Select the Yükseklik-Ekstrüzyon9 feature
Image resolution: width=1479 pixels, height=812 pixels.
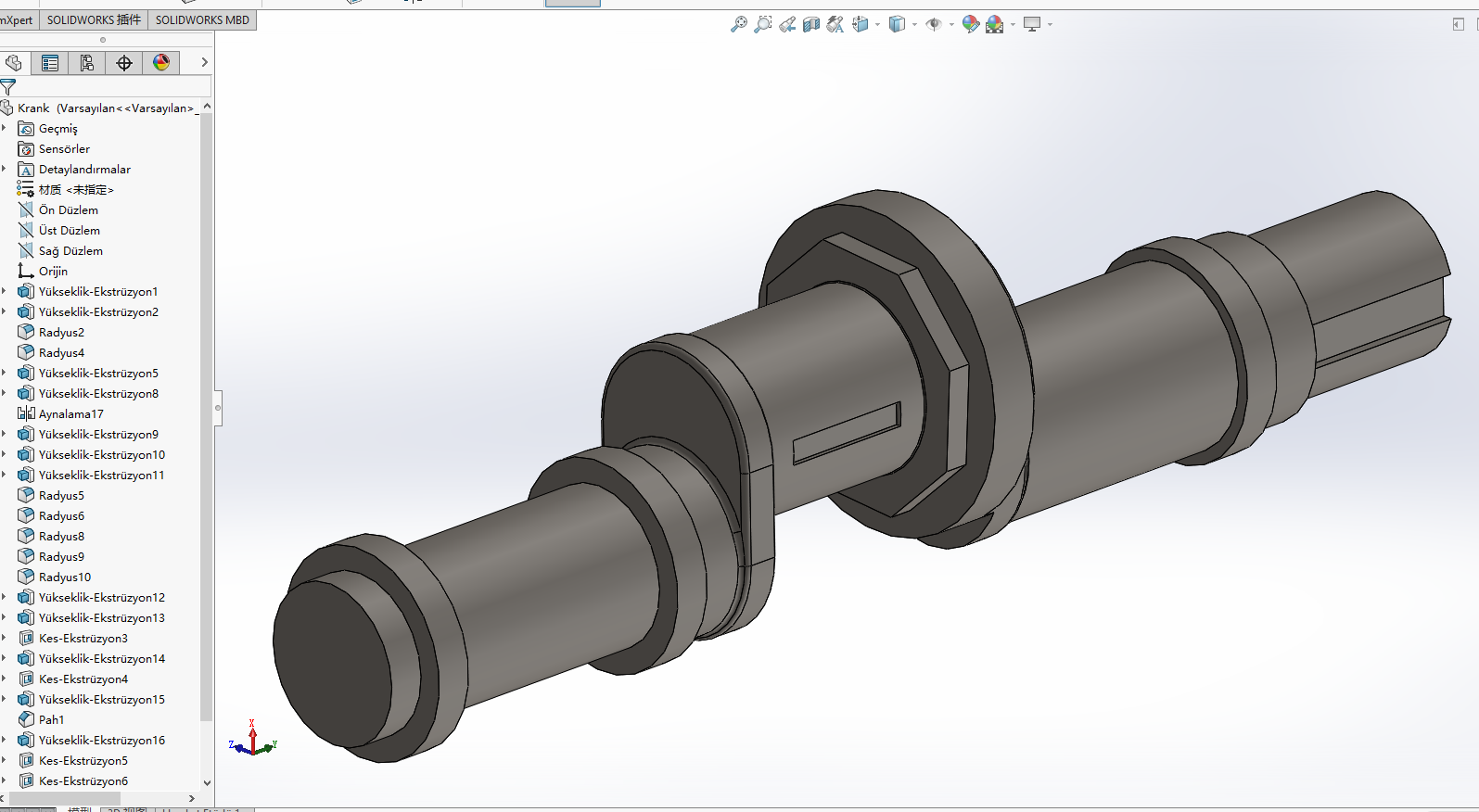[98, 435]
